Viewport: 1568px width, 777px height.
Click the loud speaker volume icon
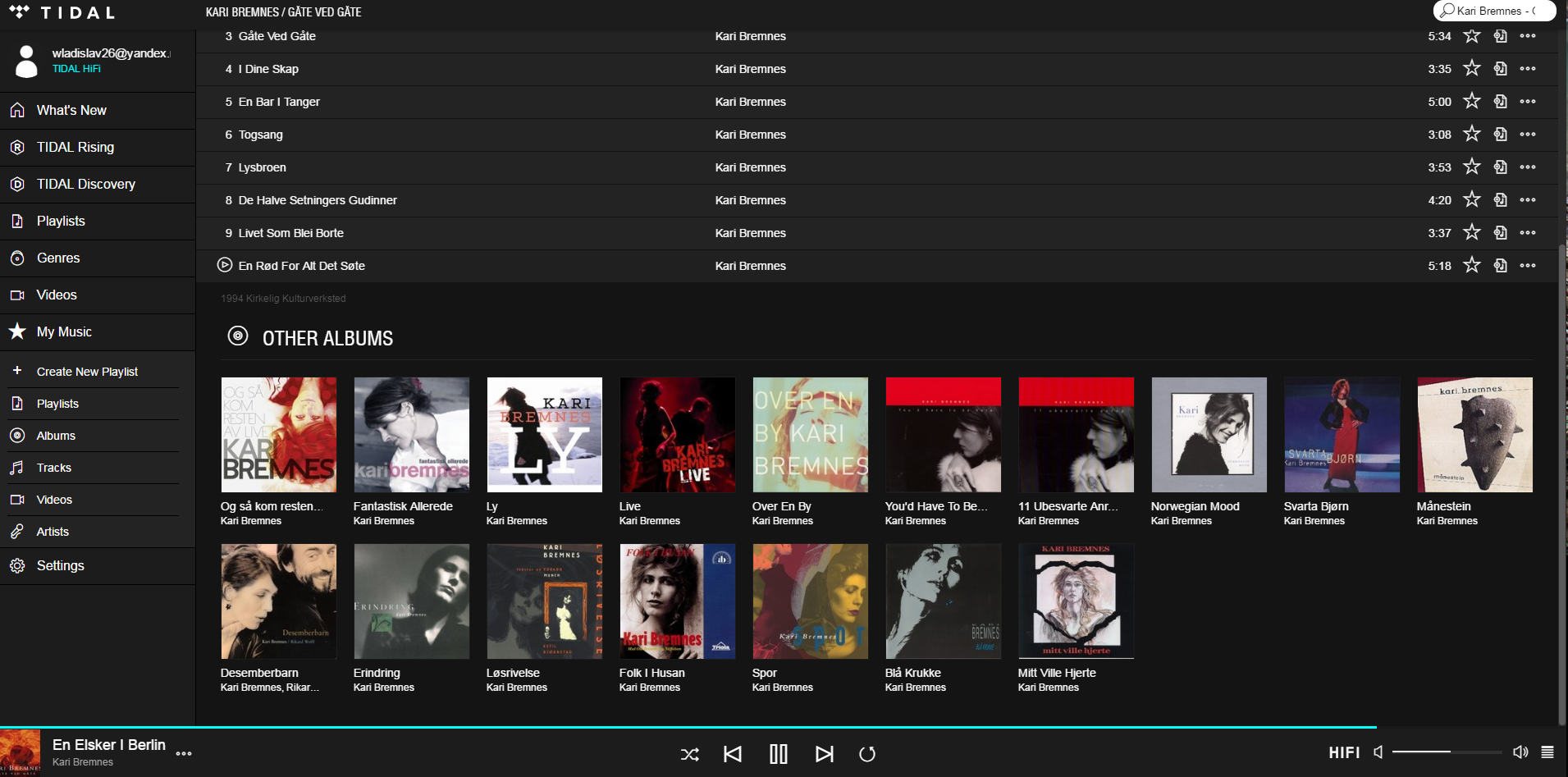tap(1520, 752)
